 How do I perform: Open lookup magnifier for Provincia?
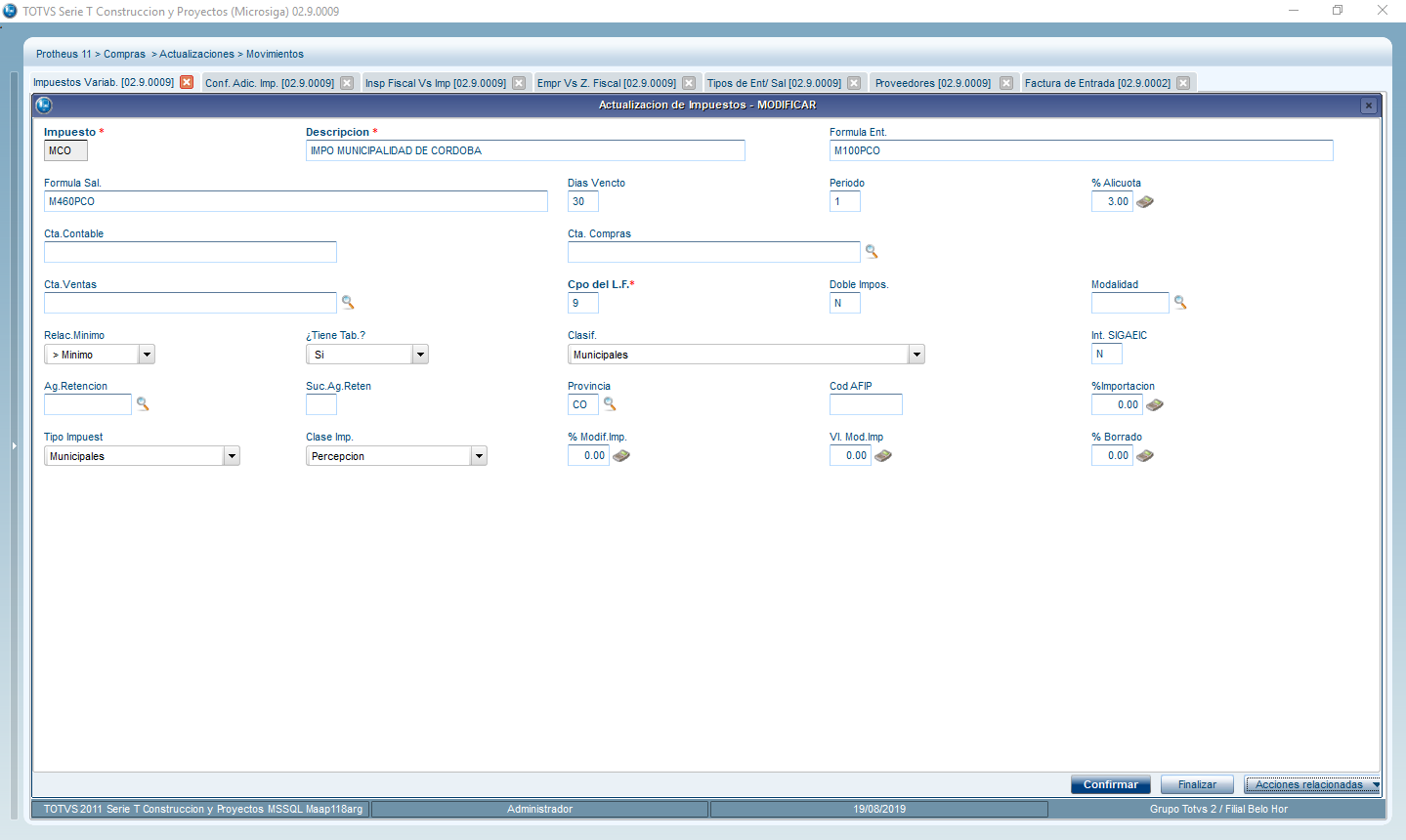pos(610,403)
